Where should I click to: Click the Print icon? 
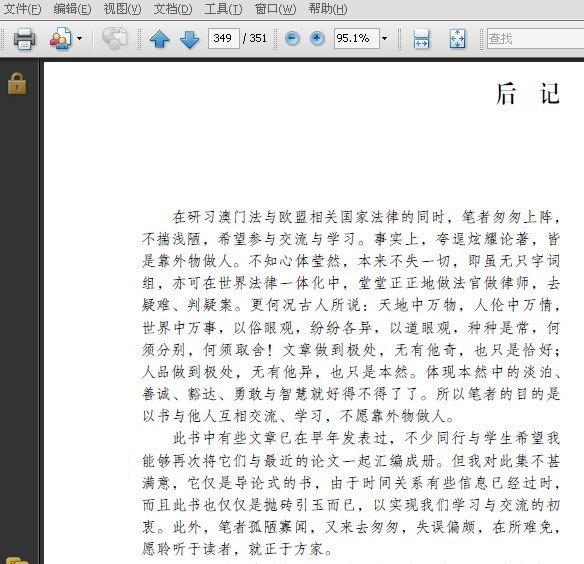point(25,38)
